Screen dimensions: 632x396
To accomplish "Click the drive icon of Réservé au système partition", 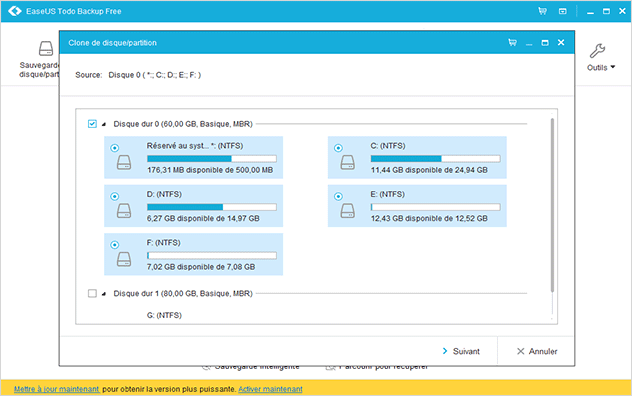I will click(x=124, y=162).
